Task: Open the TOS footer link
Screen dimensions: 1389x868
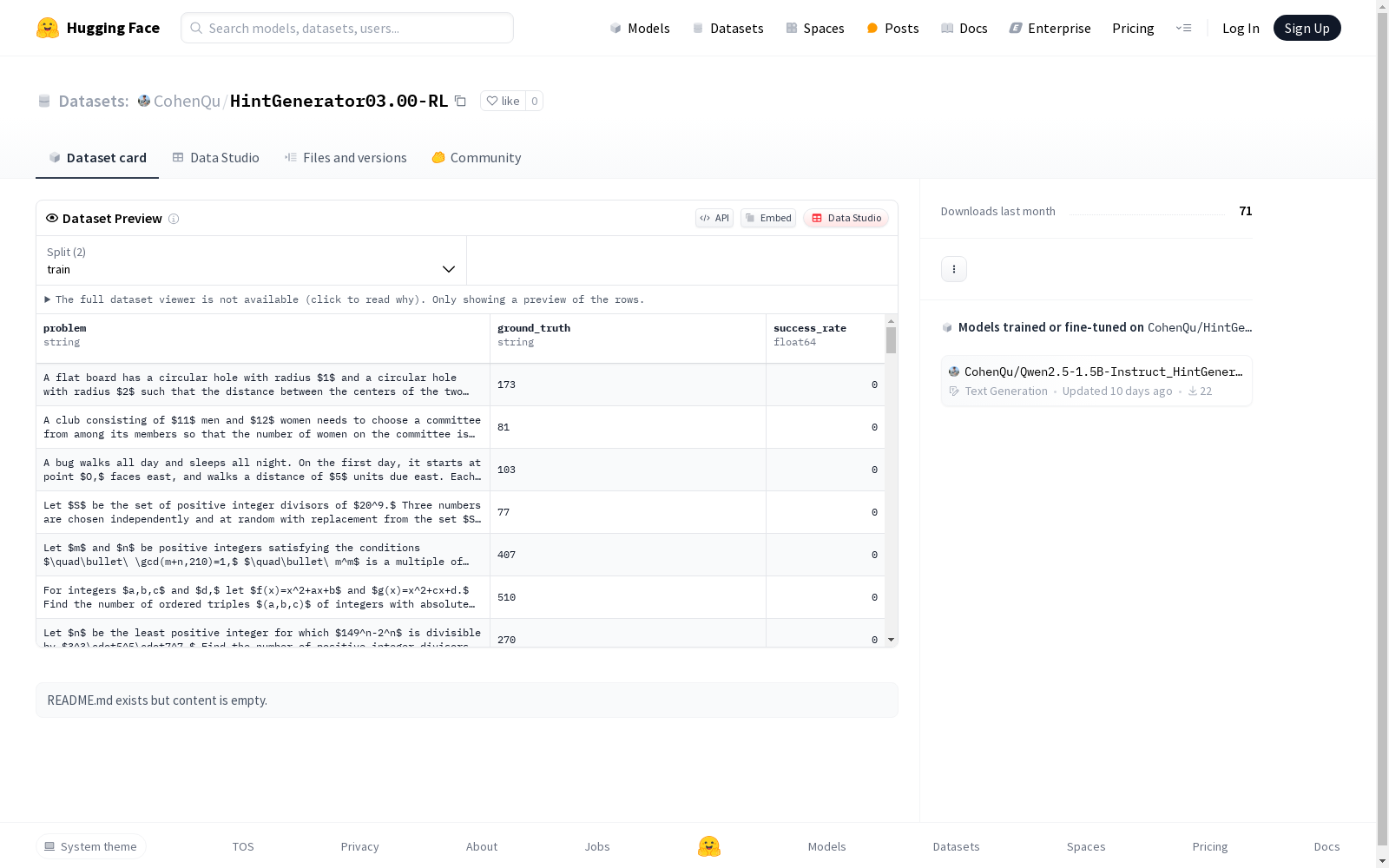Action: [x=243, y=846]
